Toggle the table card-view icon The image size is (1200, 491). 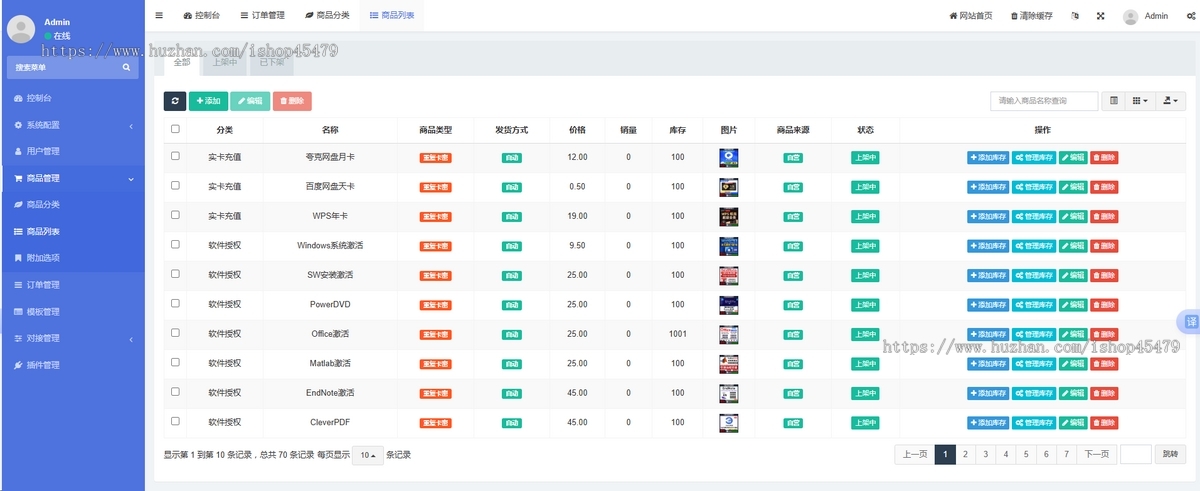point(1114,101)
